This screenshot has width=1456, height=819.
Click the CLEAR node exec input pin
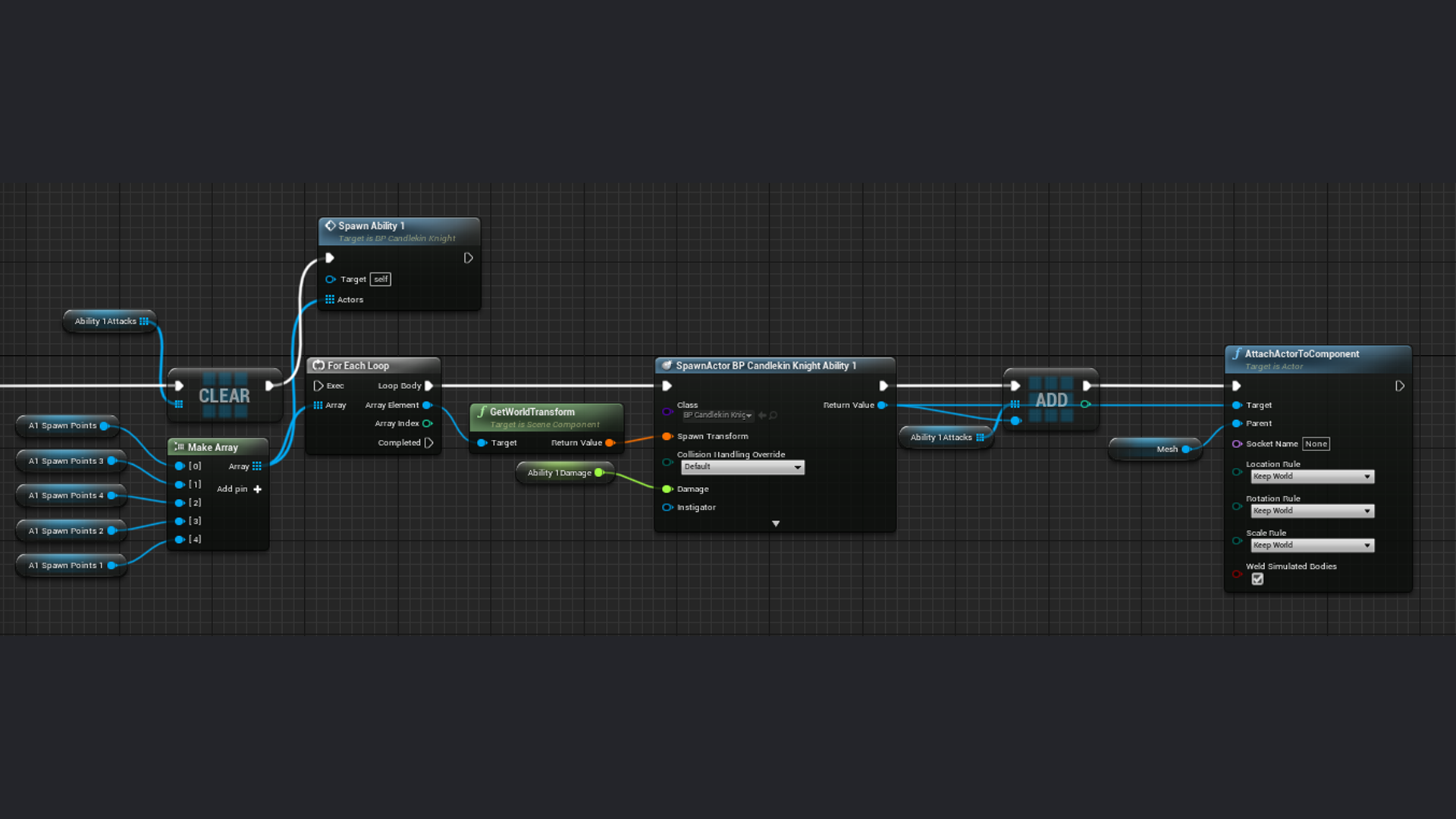(x=179, y=385)
